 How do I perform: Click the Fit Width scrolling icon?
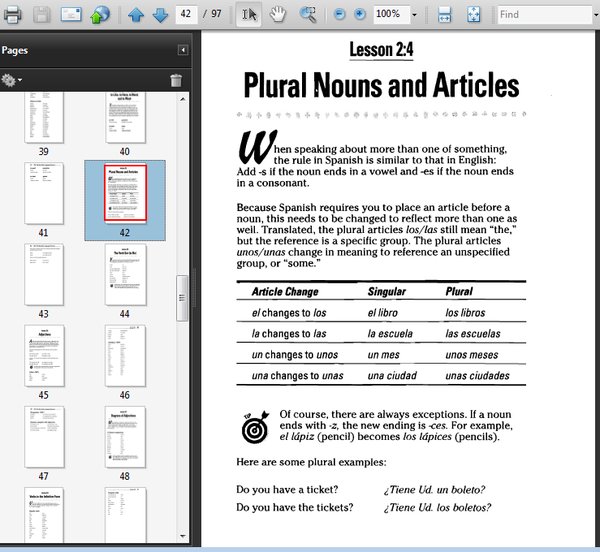point(444,15)
